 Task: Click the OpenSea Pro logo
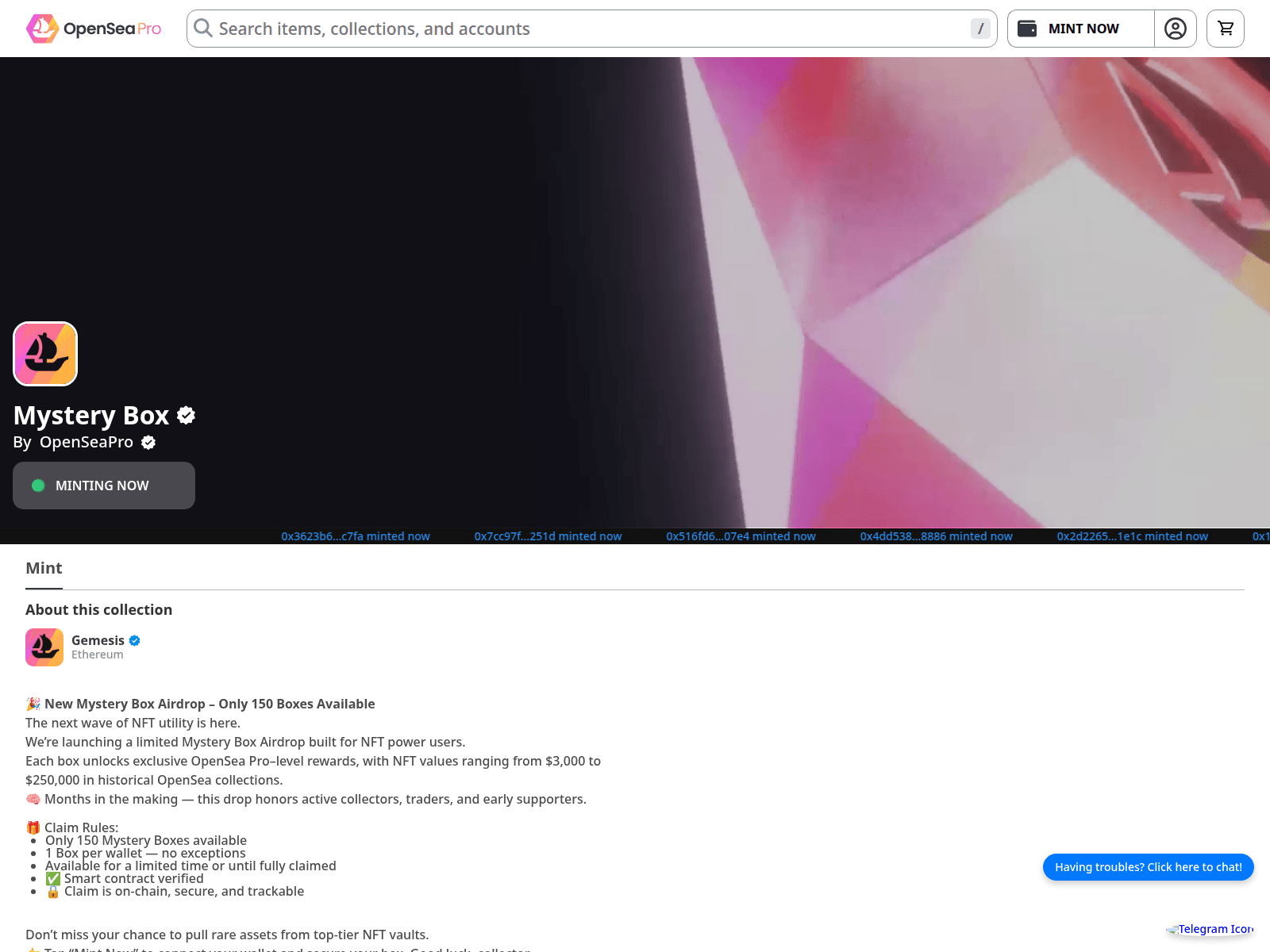point(94,29)
